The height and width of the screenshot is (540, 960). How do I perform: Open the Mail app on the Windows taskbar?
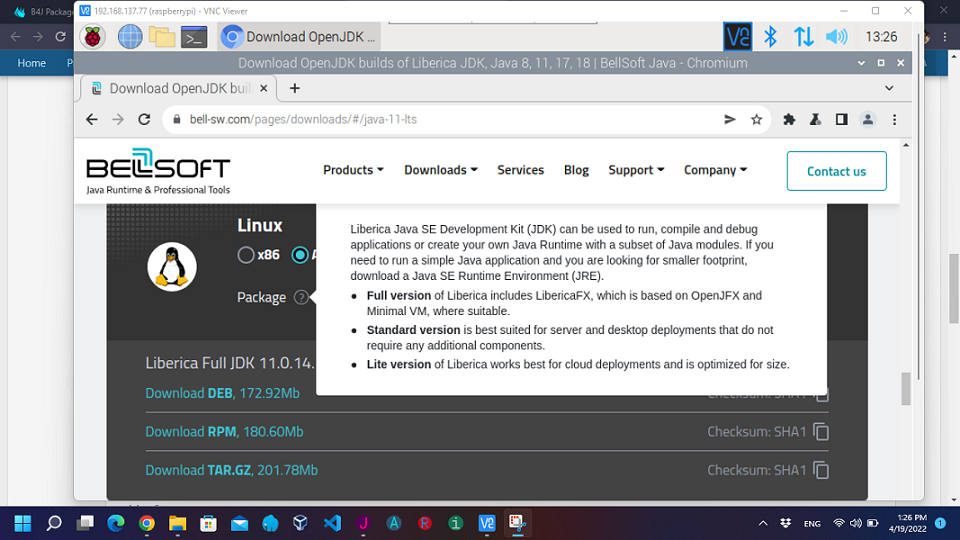pyautogui.click(x=239, y=523)
